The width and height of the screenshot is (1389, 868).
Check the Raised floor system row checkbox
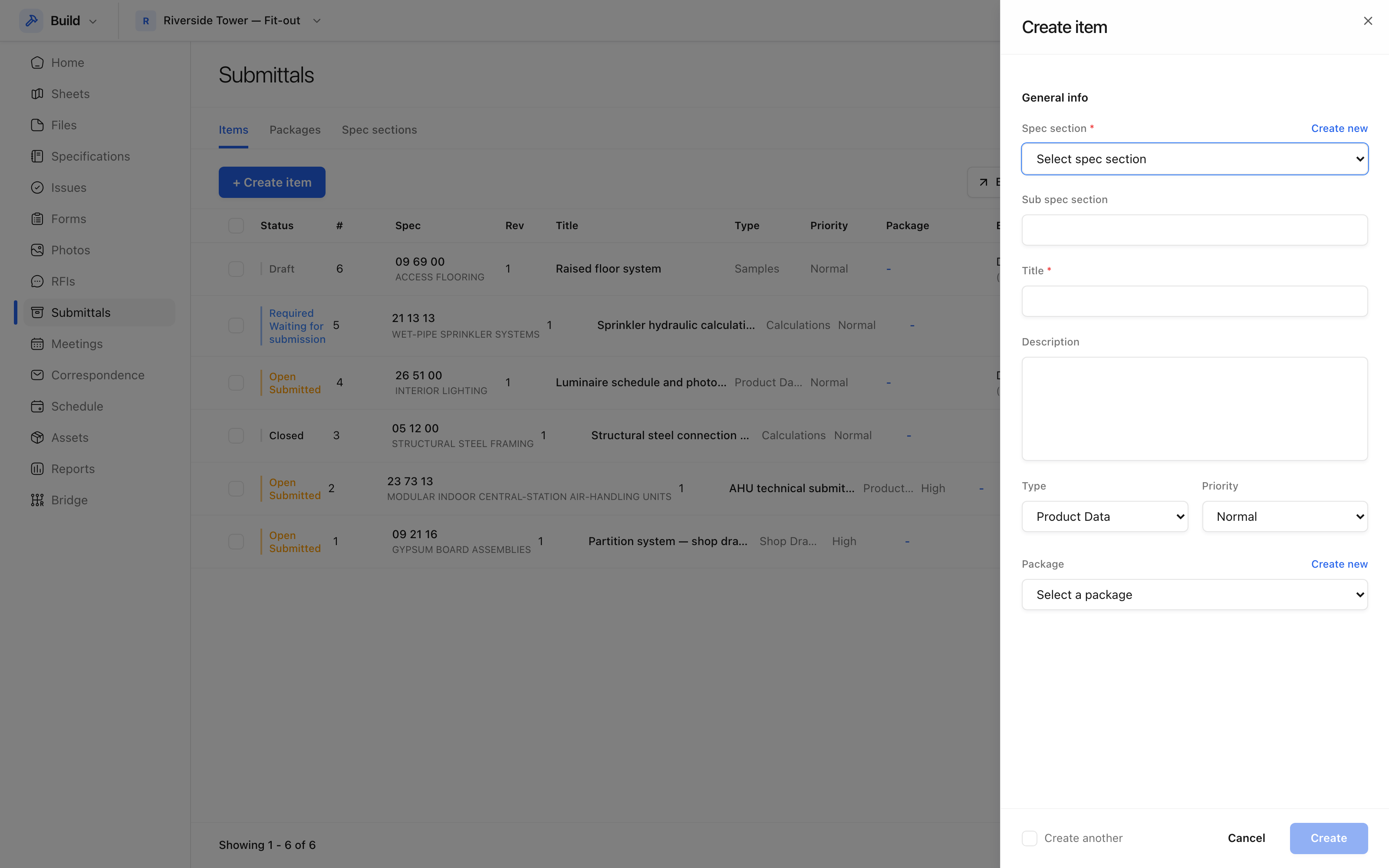click(236, 269)
